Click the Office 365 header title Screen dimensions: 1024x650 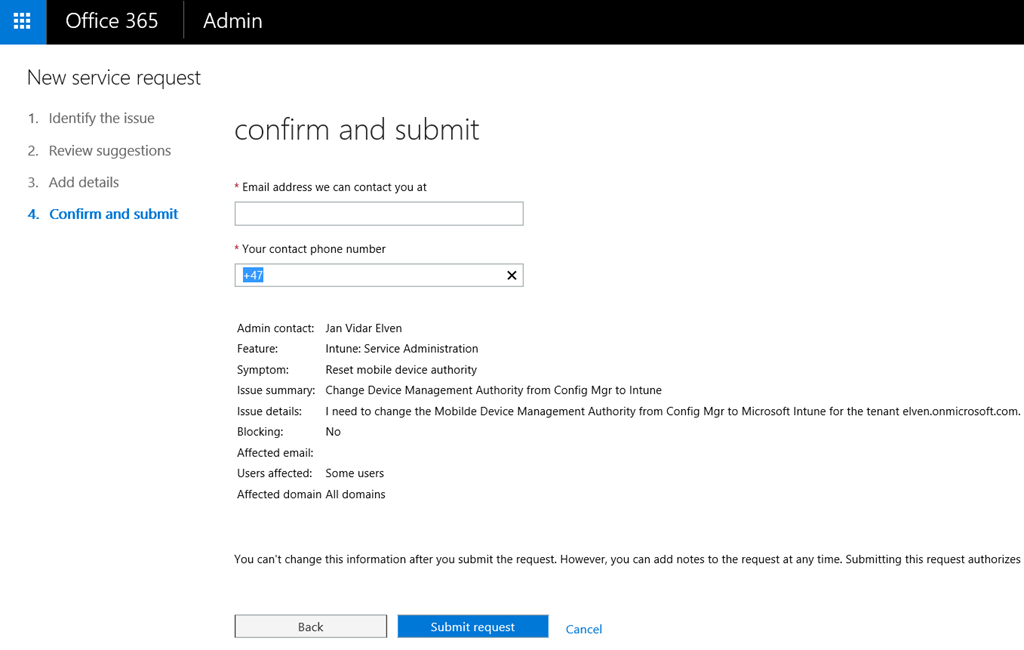[x=112, y=21]
